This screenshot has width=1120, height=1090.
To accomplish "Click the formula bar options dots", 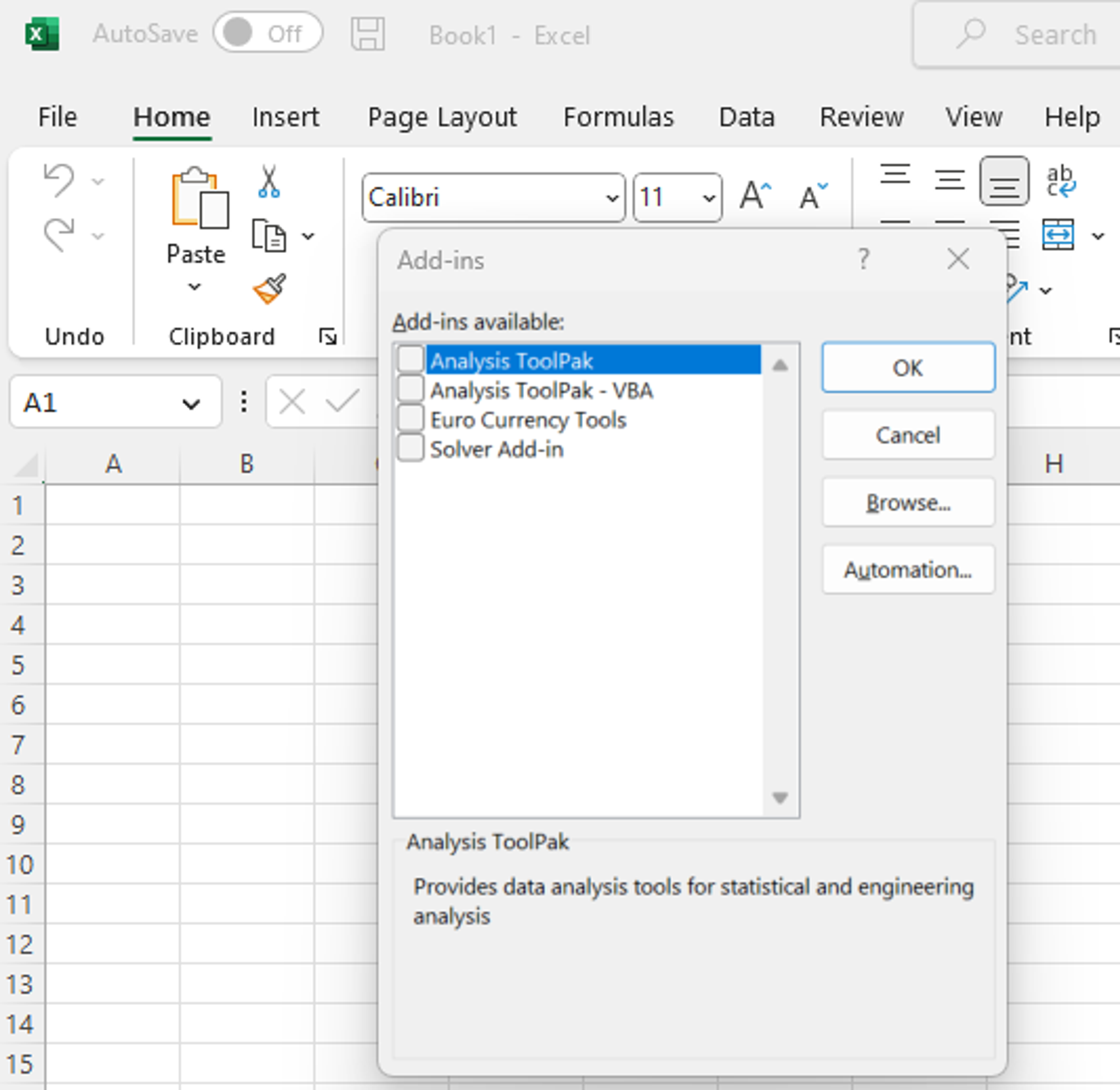I will [x=244, y=402].
